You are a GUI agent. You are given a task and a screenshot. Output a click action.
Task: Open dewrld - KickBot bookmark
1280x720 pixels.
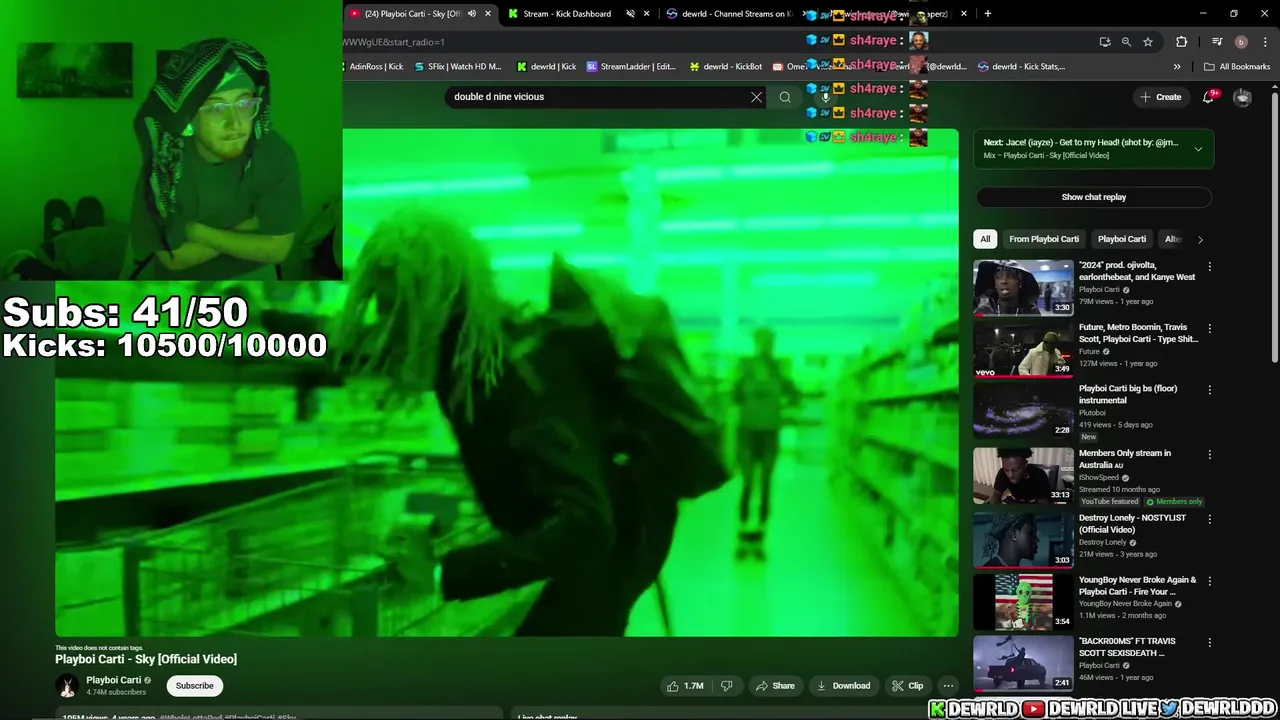(726, 67)
